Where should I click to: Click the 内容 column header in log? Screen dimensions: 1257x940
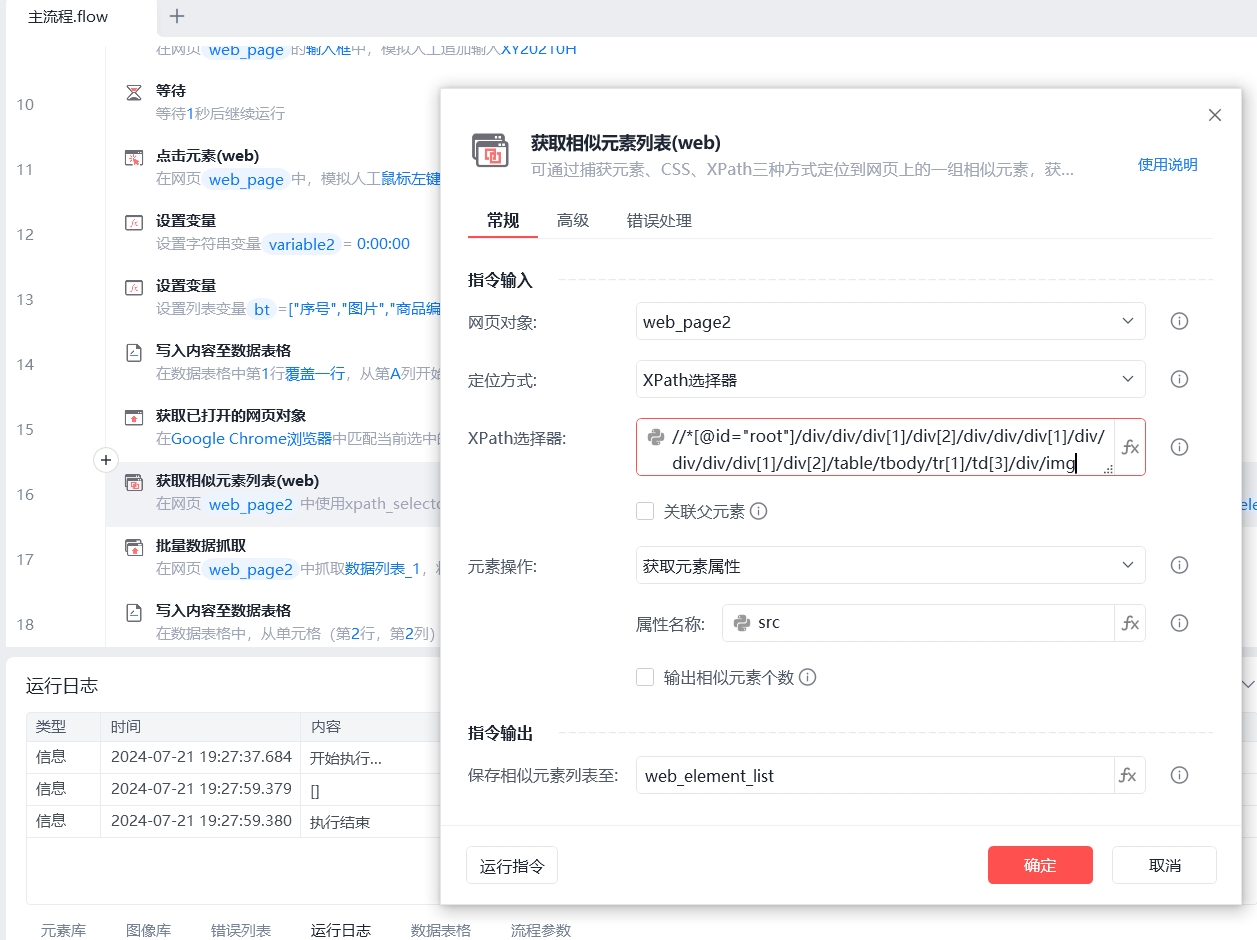370,727
